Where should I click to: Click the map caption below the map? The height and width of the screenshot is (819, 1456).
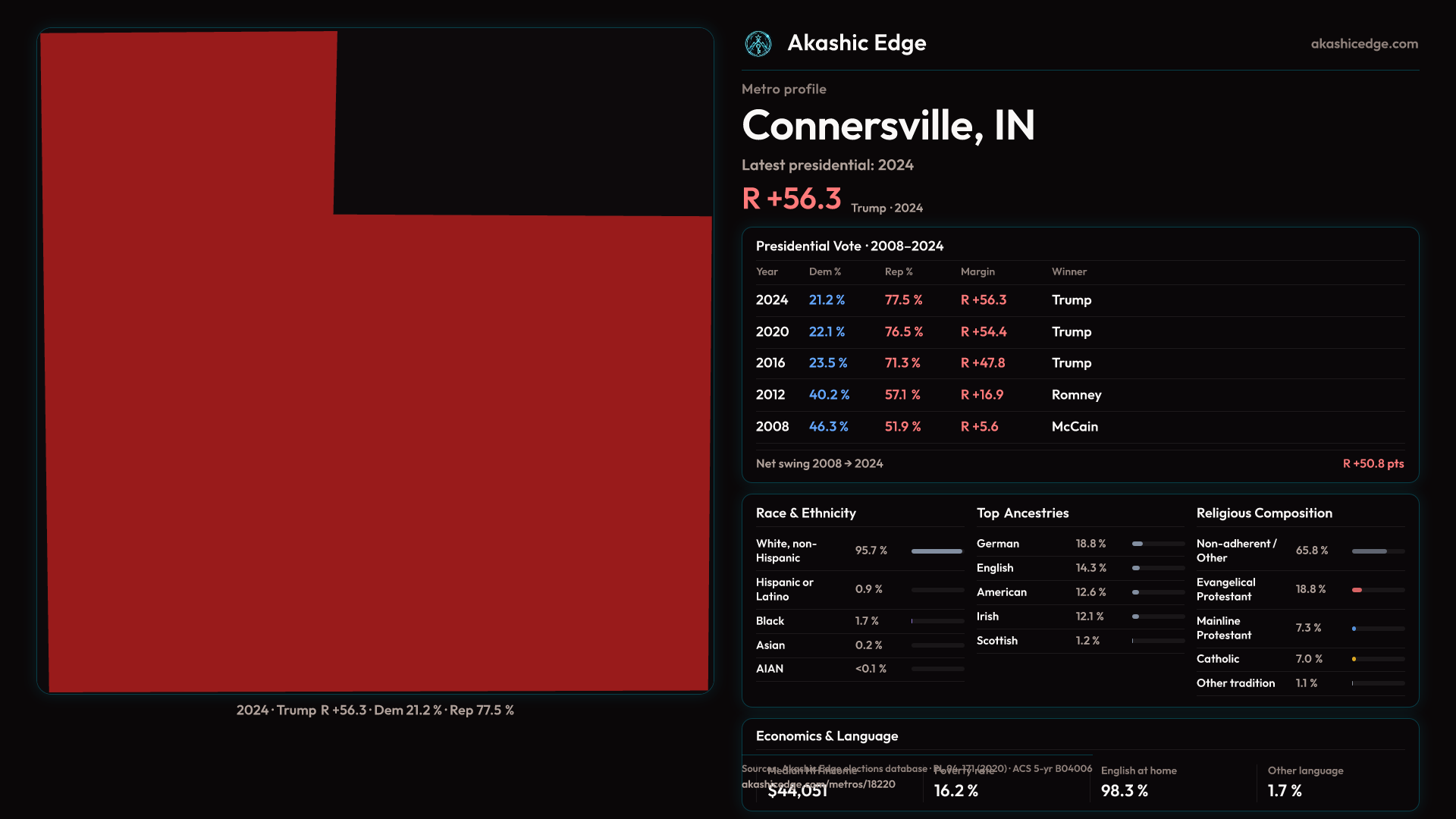point(375,711)
